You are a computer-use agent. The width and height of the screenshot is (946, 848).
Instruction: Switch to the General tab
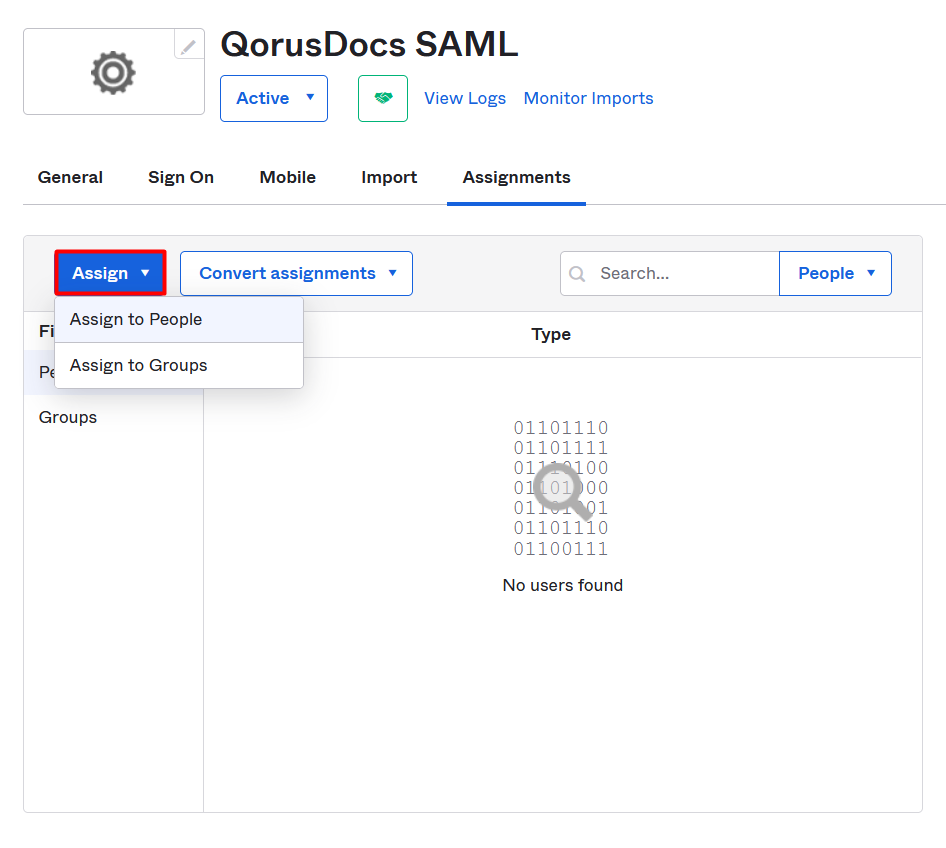(x=70, y=177)
